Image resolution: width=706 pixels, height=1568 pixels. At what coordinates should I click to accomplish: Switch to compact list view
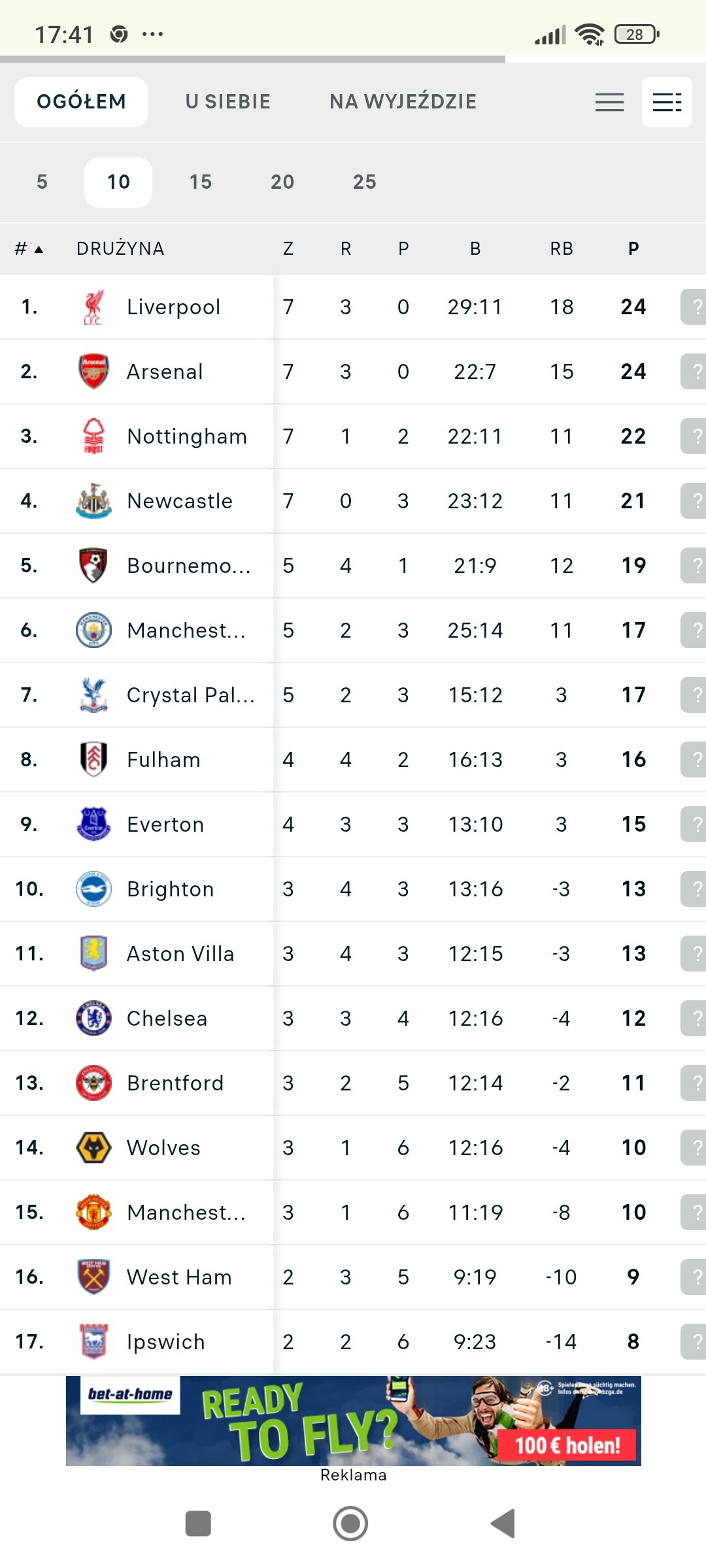coord(609,102)
